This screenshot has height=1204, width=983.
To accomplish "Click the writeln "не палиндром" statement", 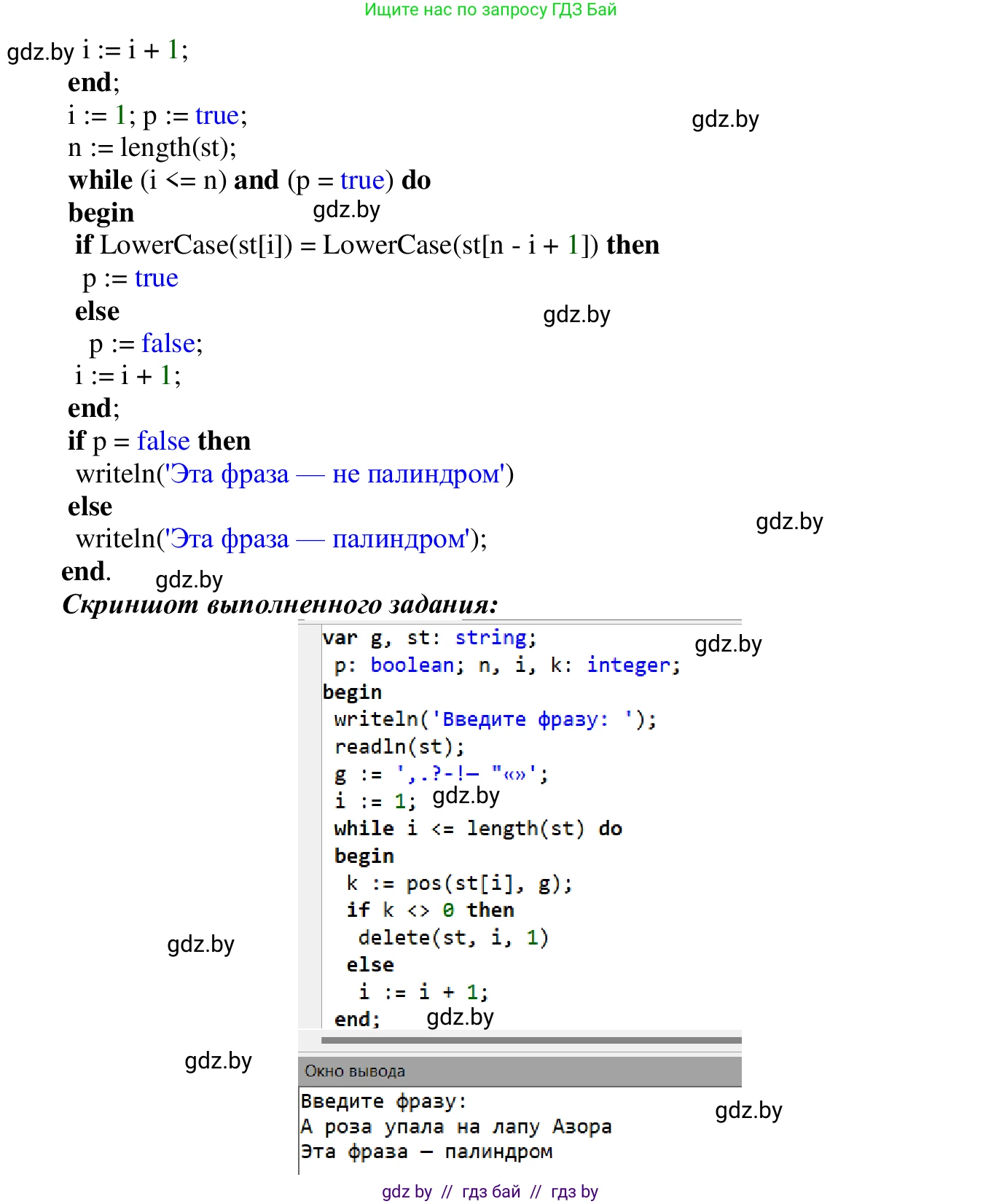I will point(294,474).
